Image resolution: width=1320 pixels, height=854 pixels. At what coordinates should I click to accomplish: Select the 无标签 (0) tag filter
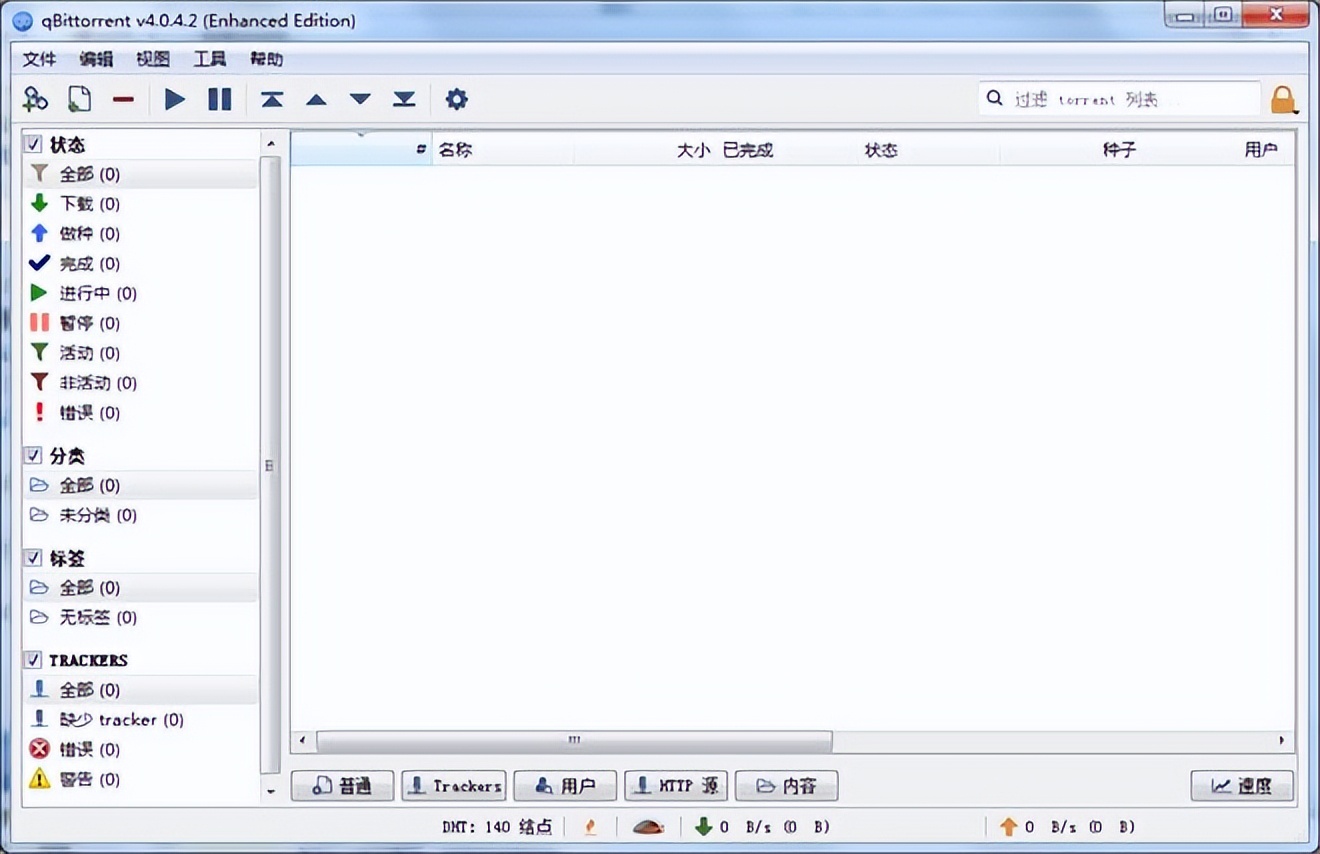point(140,617)
